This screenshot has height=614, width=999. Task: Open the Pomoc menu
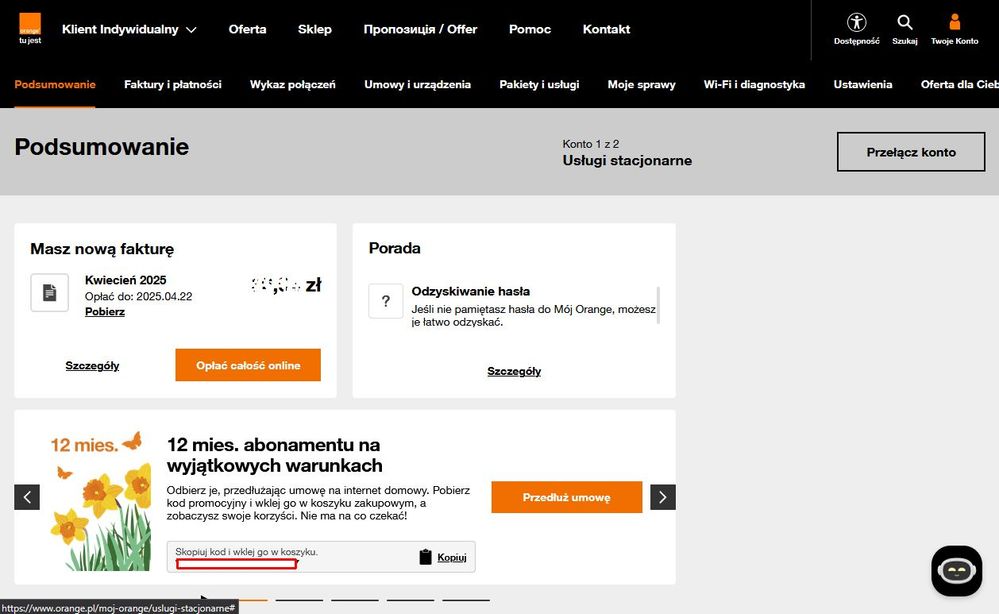pos(529,29)
